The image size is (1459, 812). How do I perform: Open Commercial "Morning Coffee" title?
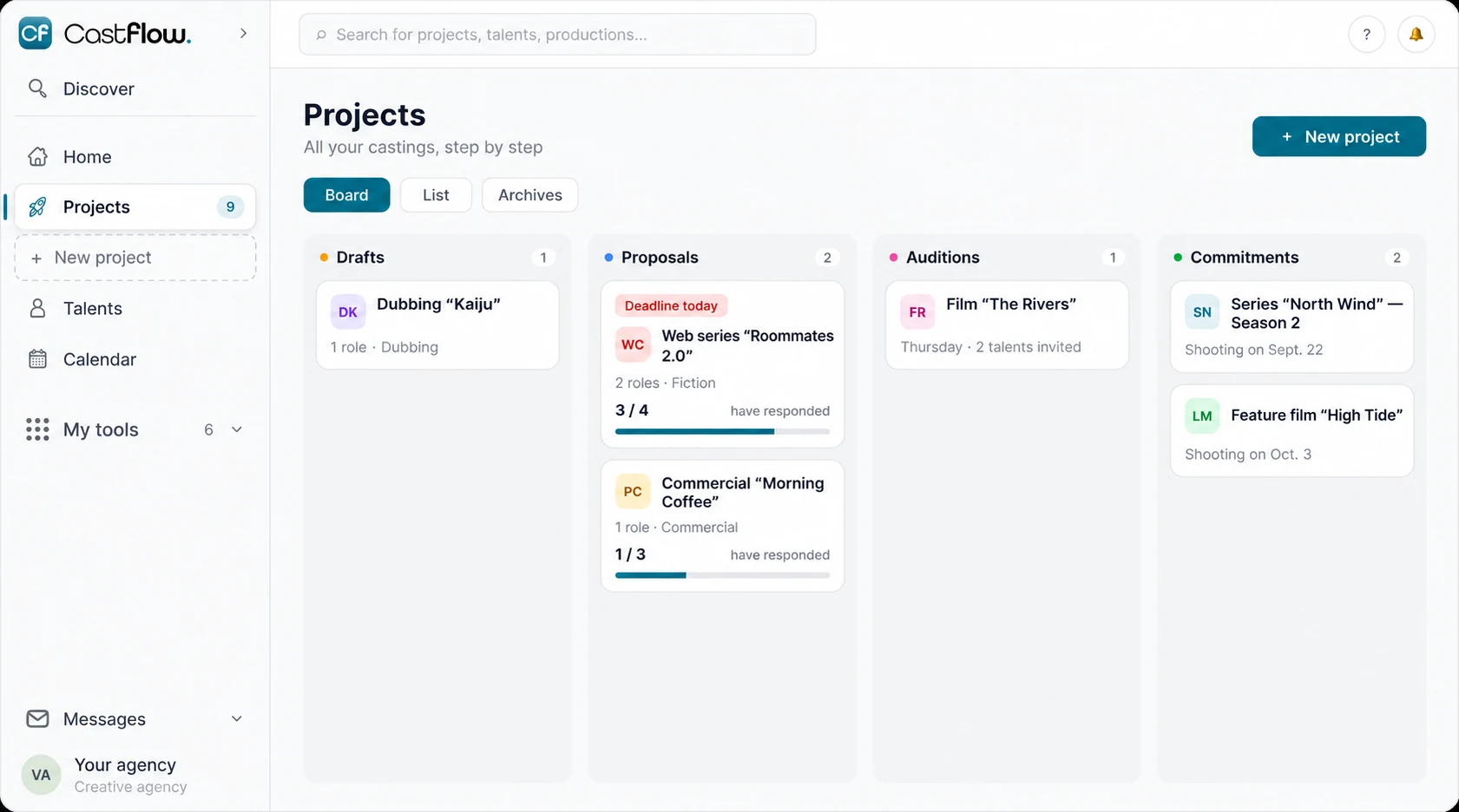point(743,492)
